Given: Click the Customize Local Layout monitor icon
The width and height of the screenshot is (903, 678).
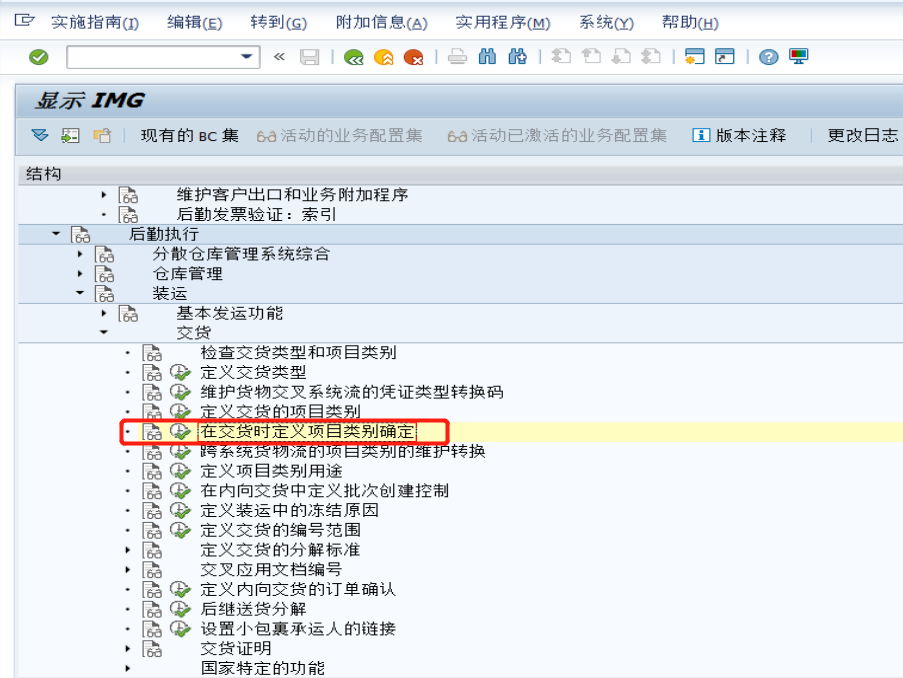Looking at the screenshot, I should 799,56.
